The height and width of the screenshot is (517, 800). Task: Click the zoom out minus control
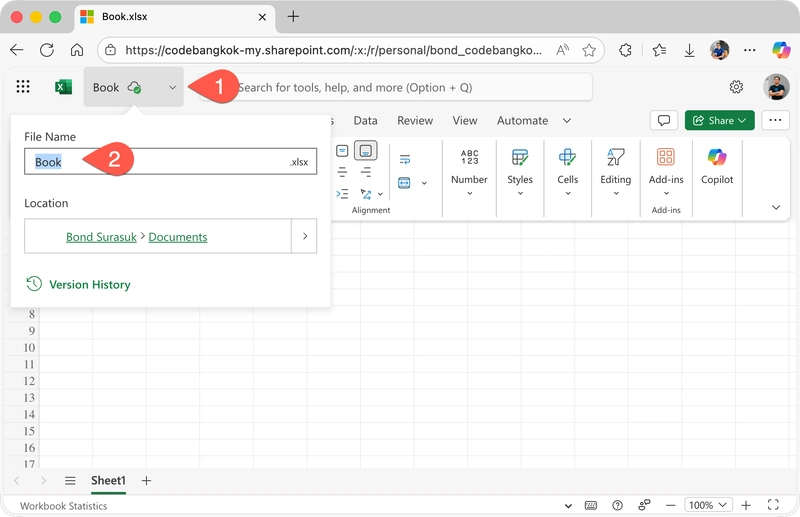pos(672,505)
